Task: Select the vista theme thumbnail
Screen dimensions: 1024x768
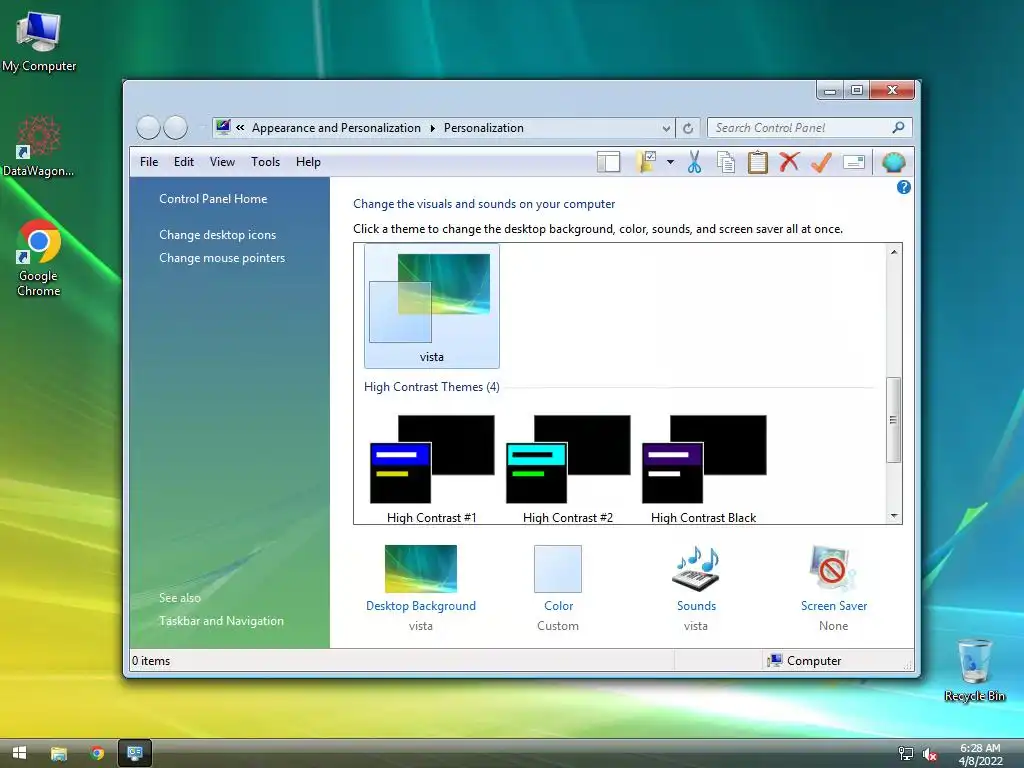Action: [432, 306]
